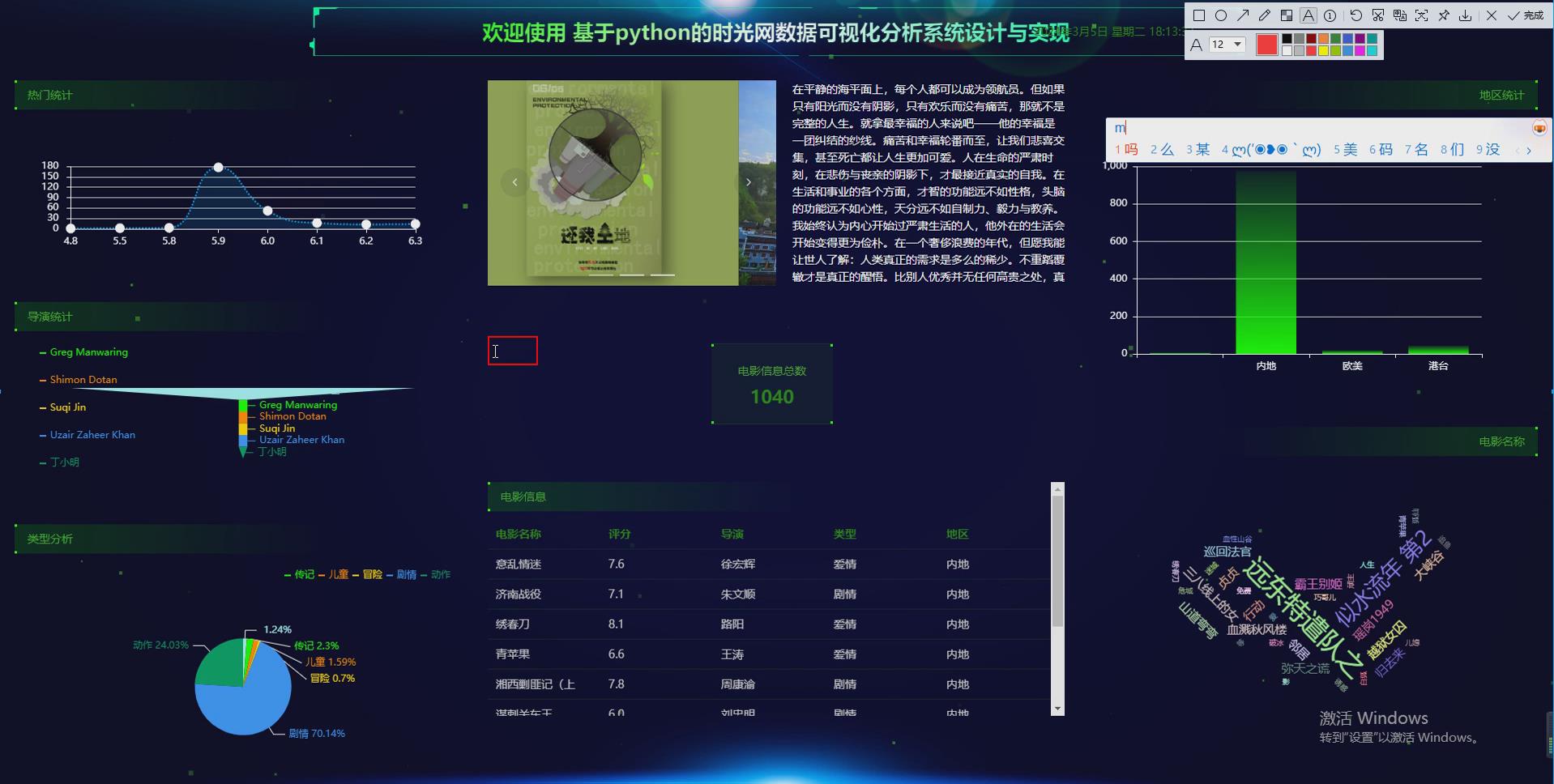Undo the last annotation
The width and height of the screenshot is (1554, 784).
[1356, 16]
